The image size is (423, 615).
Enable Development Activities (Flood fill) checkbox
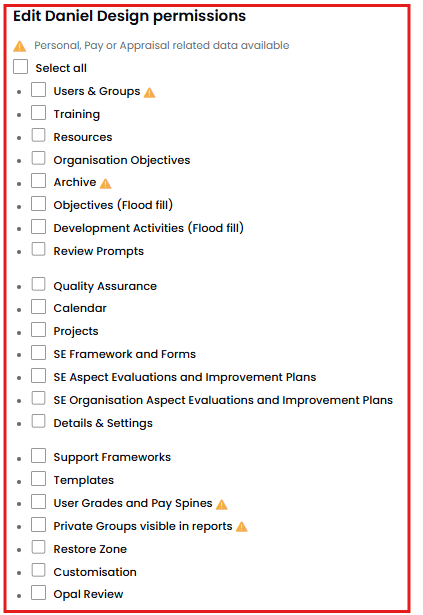pyautogui.click(x=38, y=227)
